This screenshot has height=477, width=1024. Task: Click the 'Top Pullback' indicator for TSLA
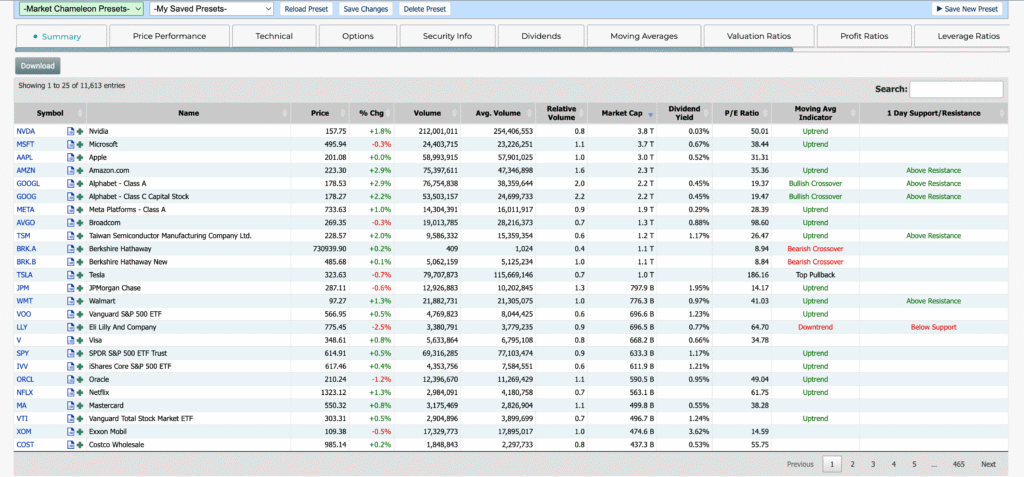[815, 275]
